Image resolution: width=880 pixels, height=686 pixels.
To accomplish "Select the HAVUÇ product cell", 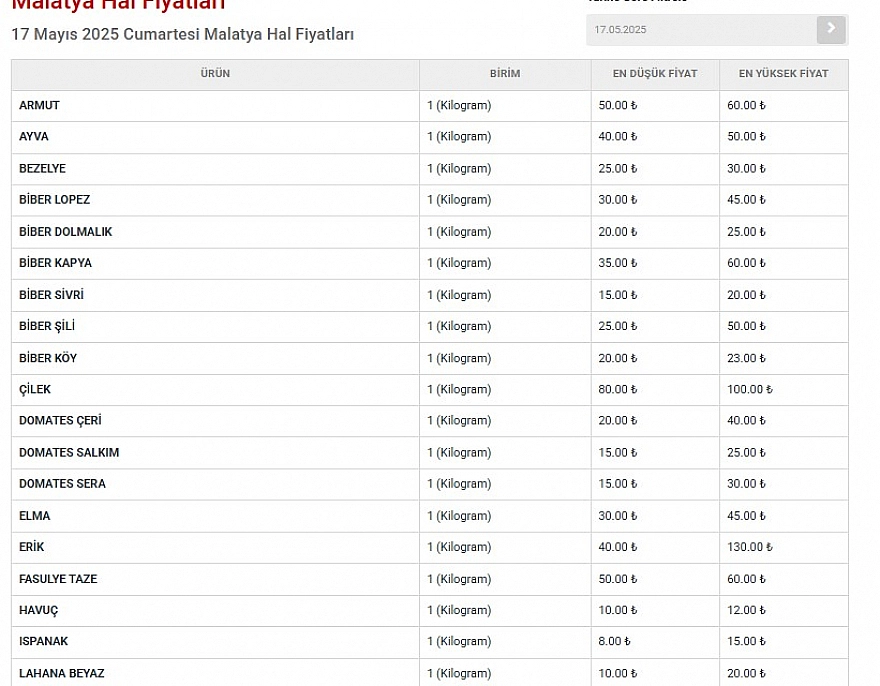I will point(215,610).
